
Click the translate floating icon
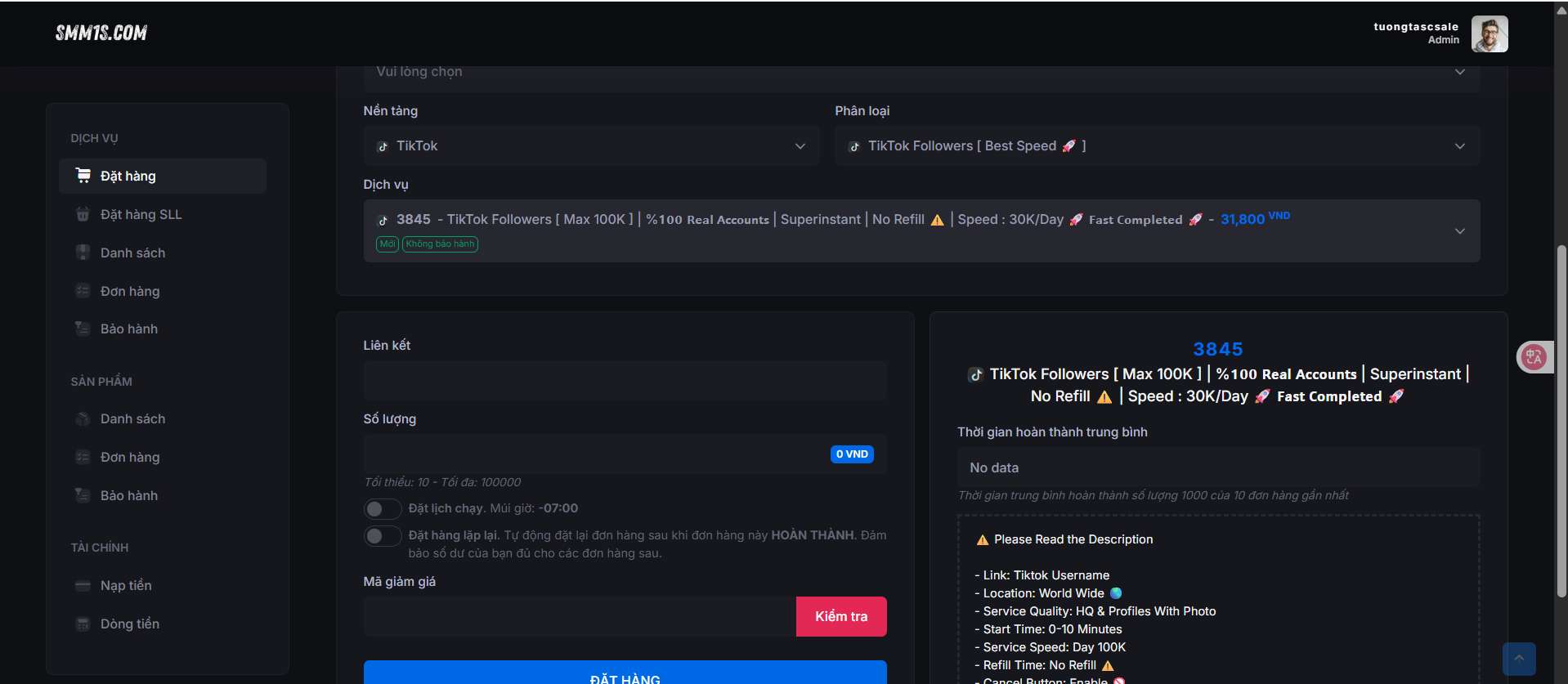(1534, 357)
